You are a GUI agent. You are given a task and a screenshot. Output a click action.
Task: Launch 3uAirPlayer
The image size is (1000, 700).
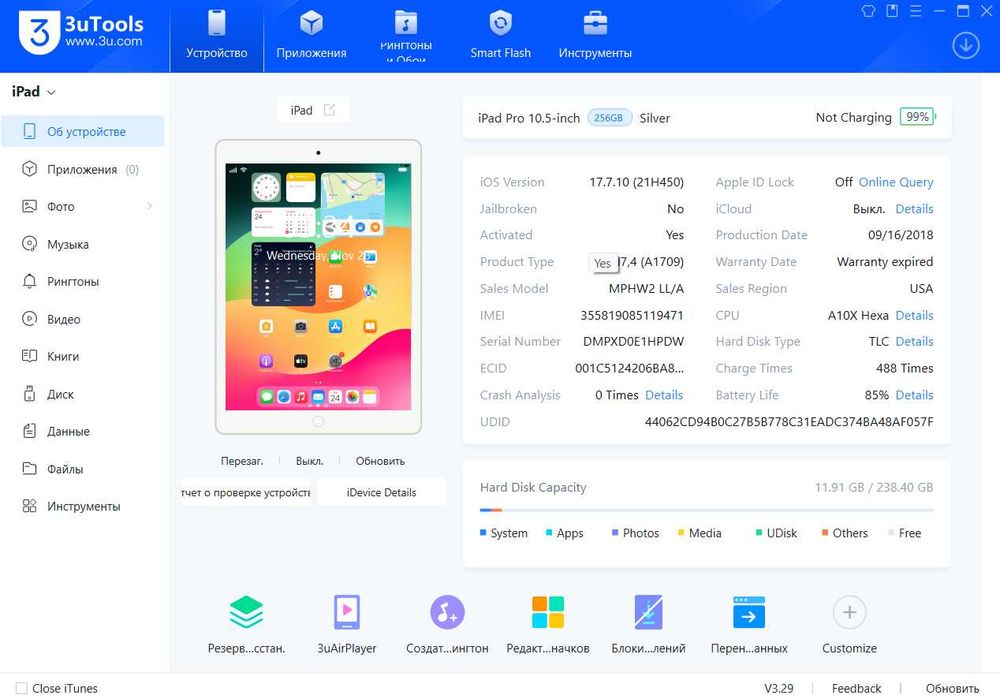(347, 624)
